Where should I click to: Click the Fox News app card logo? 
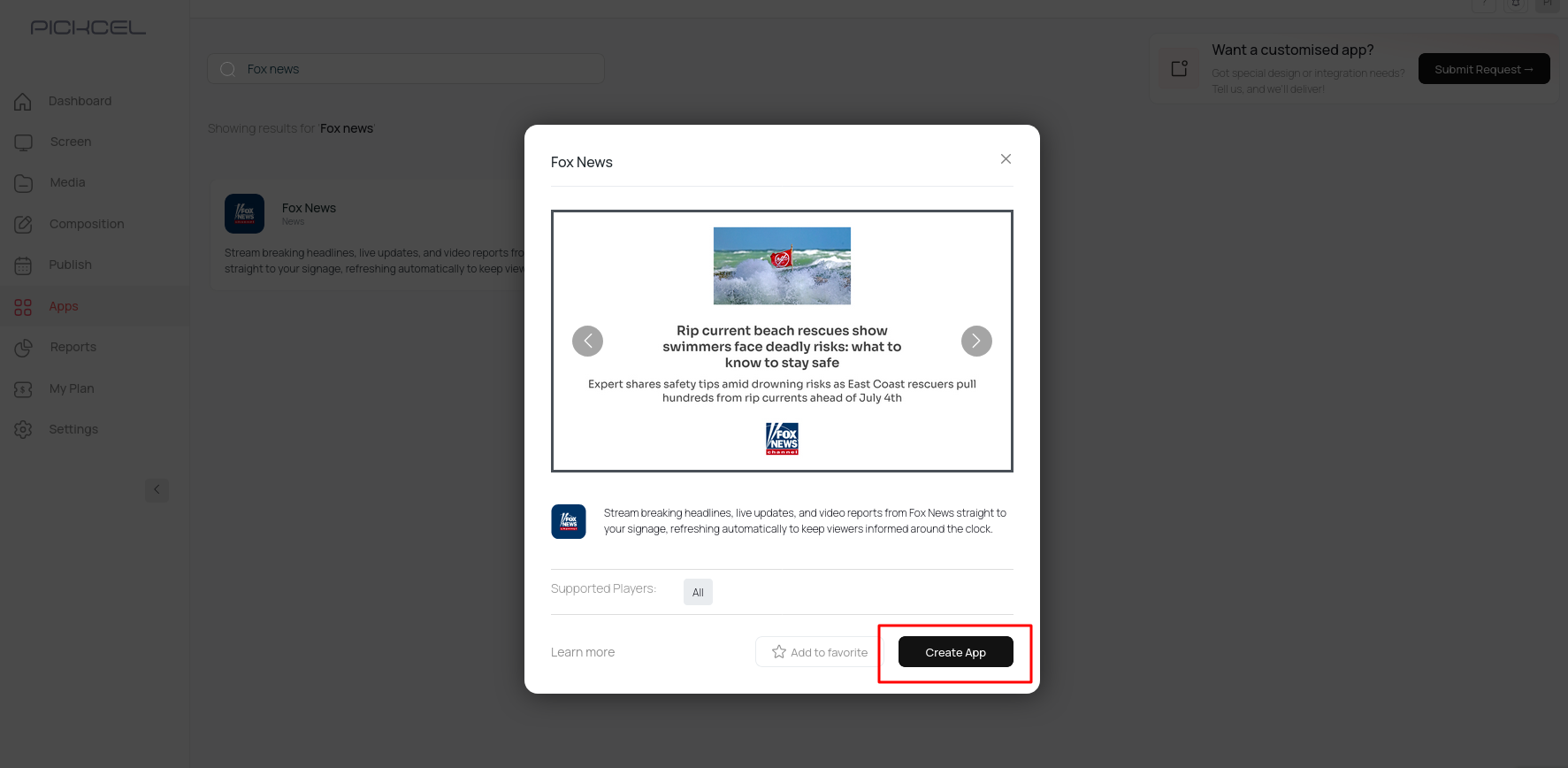[244, 213]
